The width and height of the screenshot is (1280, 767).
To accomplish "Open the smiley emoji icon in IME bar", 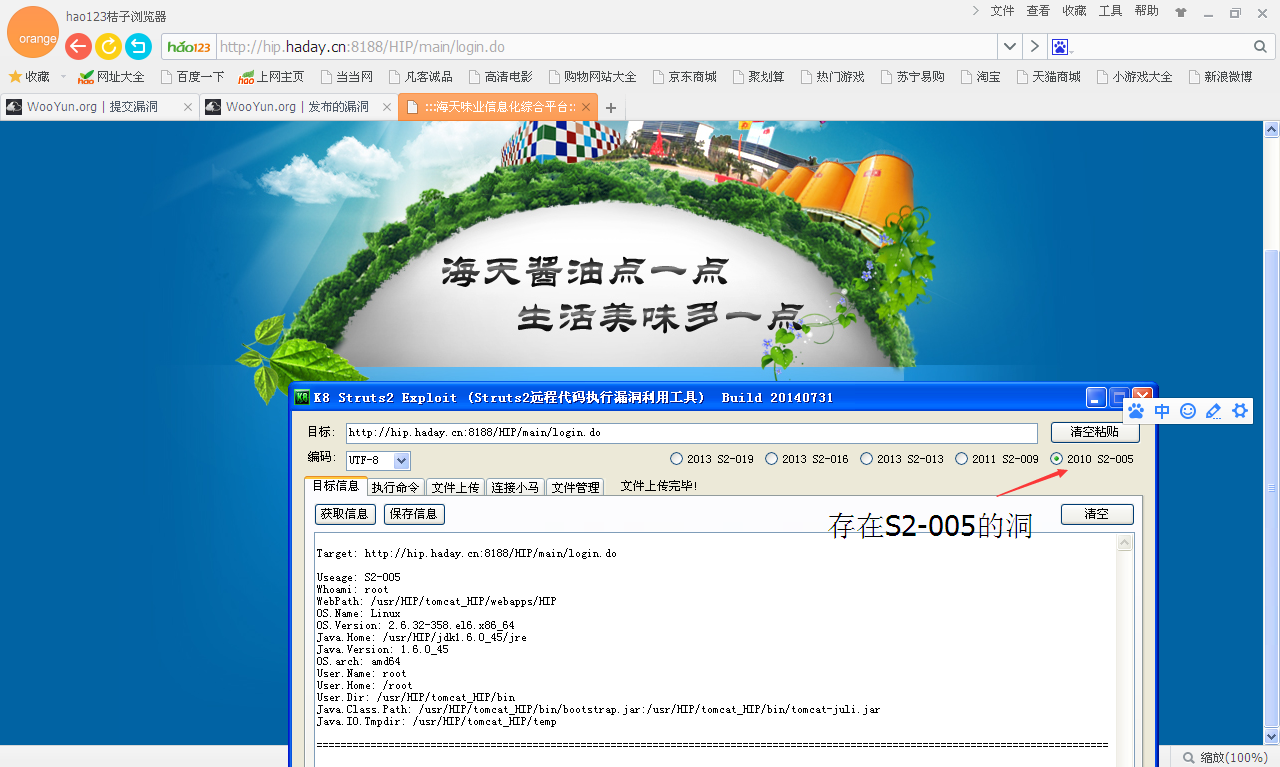I will click(1188, 411).
